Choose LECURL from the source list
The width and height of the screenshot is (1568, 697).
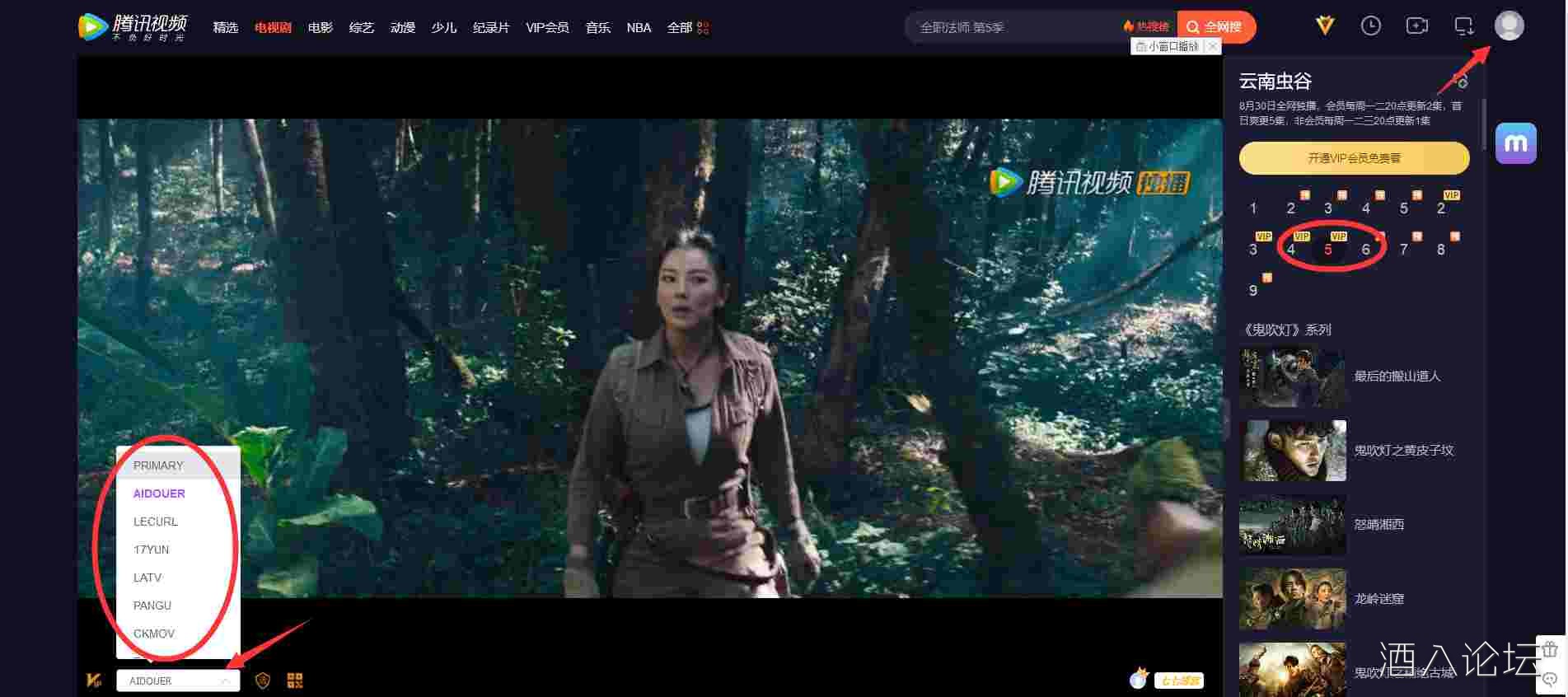click(x=156, y=522)
